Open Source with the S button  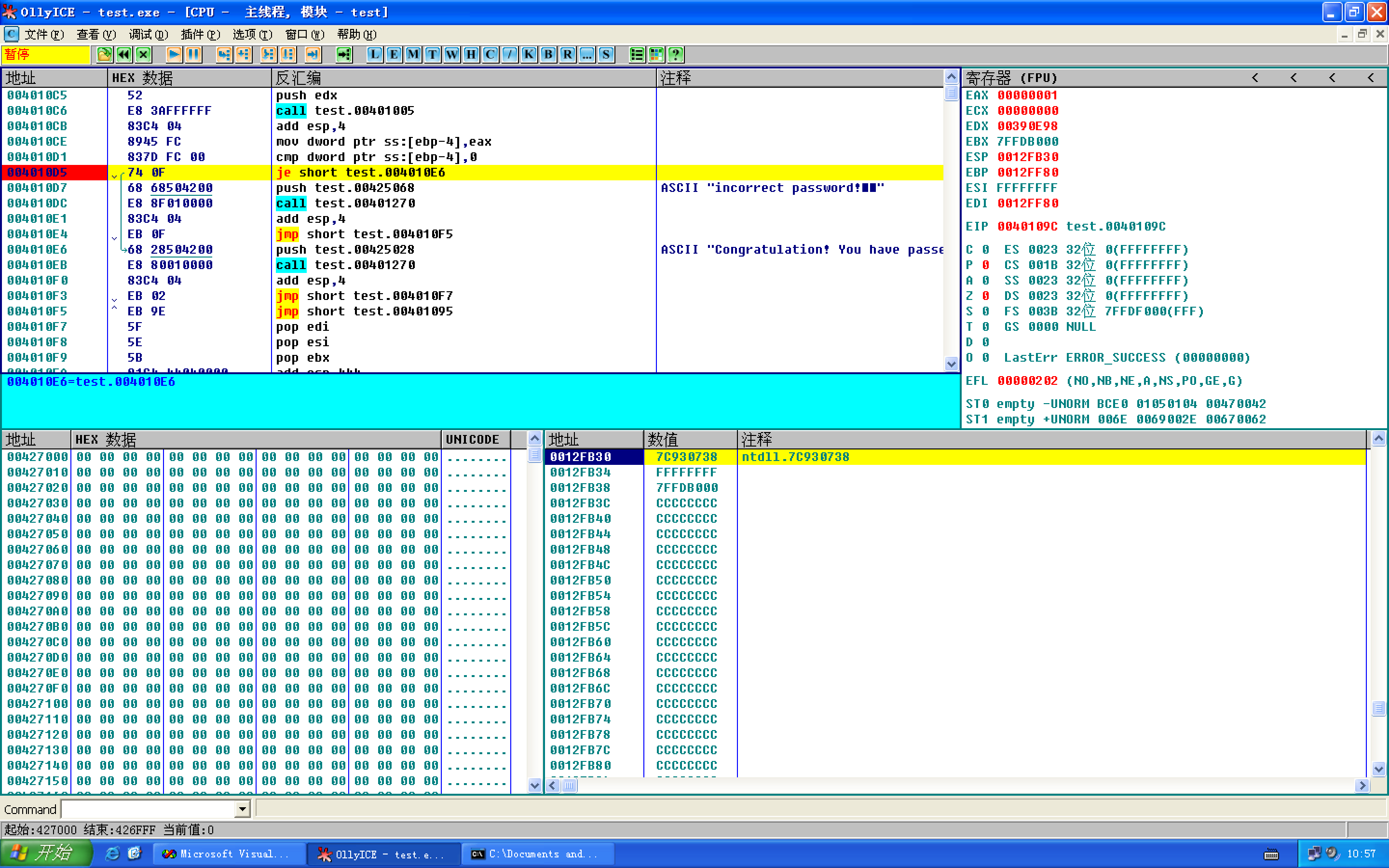pos(606,54)
